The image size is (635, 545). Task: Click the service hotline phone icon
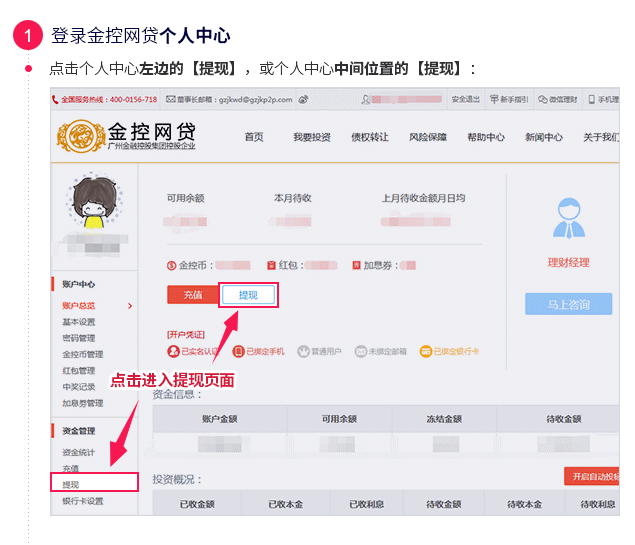(x=55, y=100)
